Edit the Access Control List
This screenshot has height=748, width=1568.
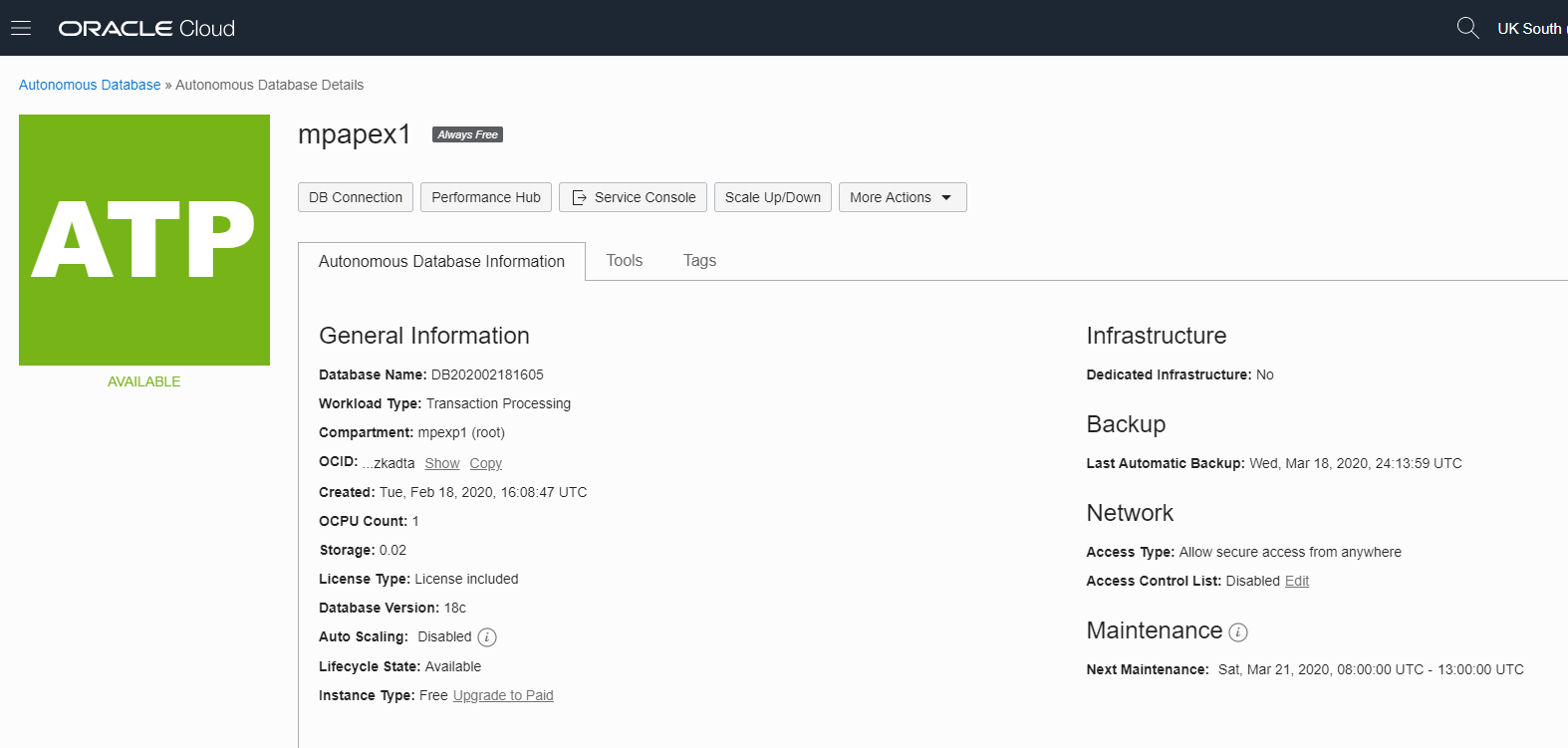pyautogui.click(x=1297, y=581)
